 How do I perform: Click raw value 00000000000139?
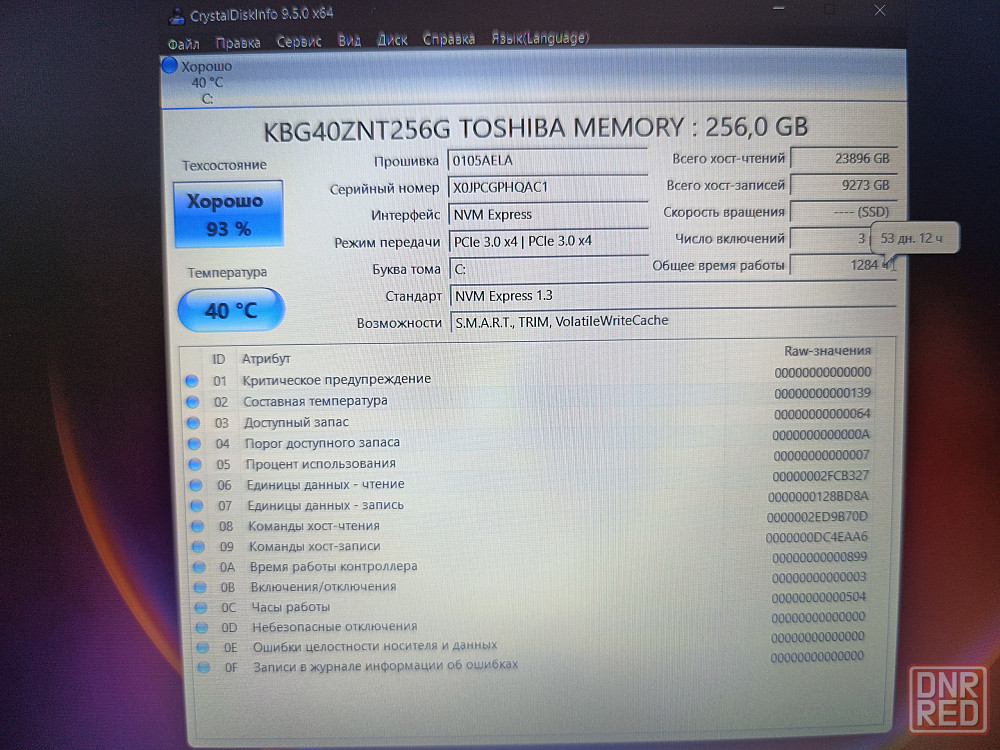[823, 393]
